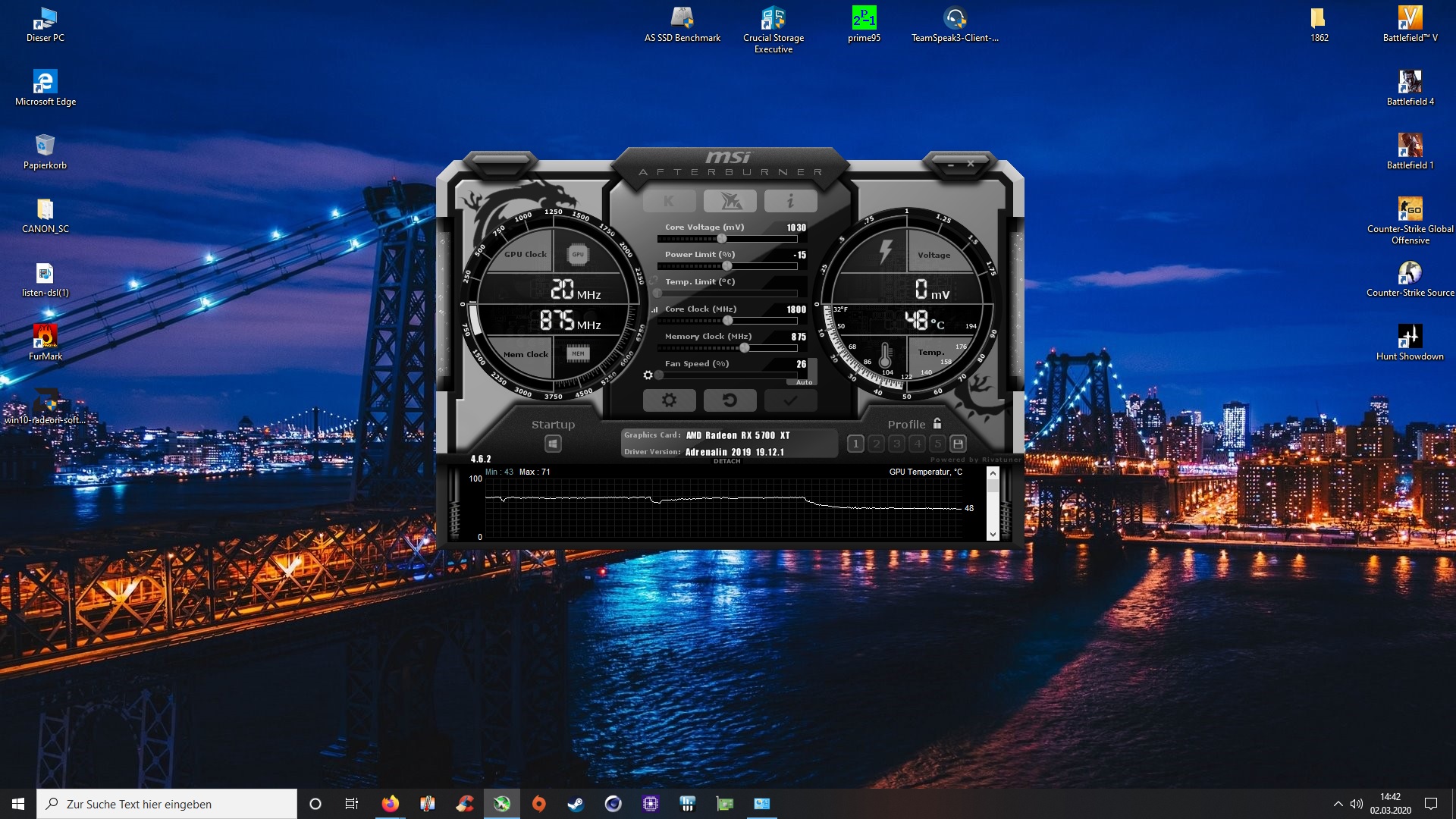Select profile slot 1

coord(855,444)
